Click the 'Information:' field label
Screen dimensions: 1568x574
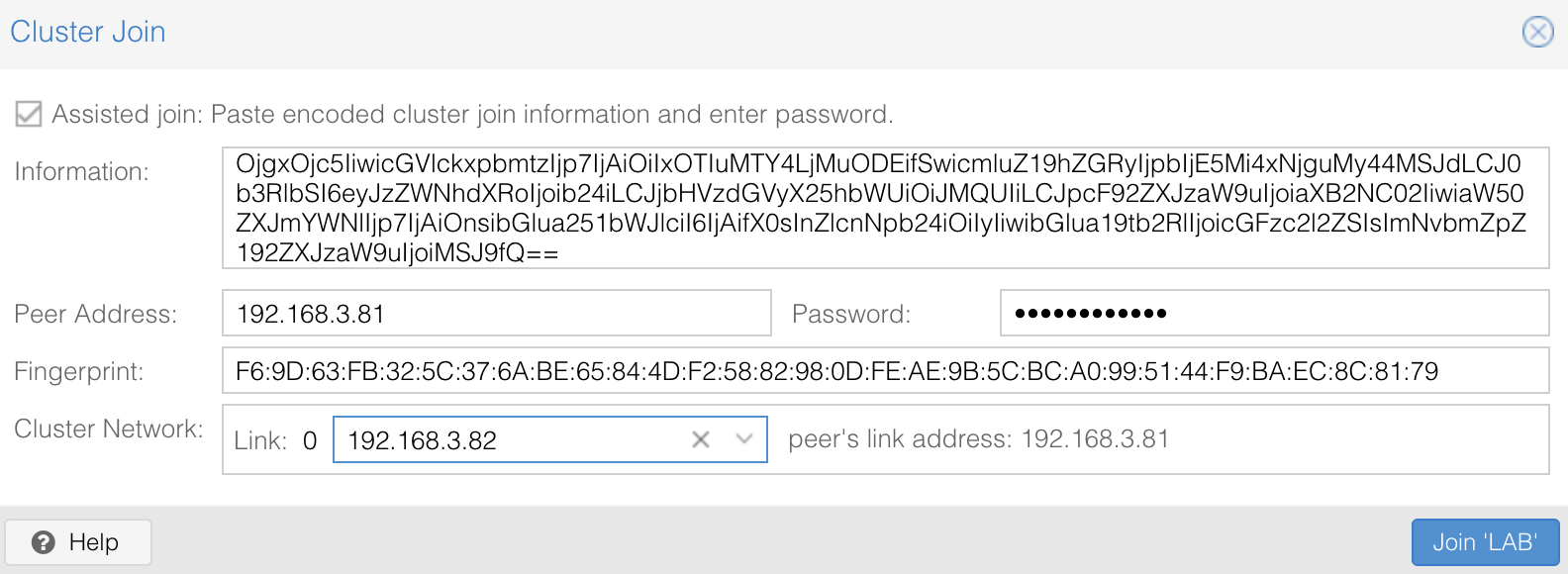[x=82, y=172]
